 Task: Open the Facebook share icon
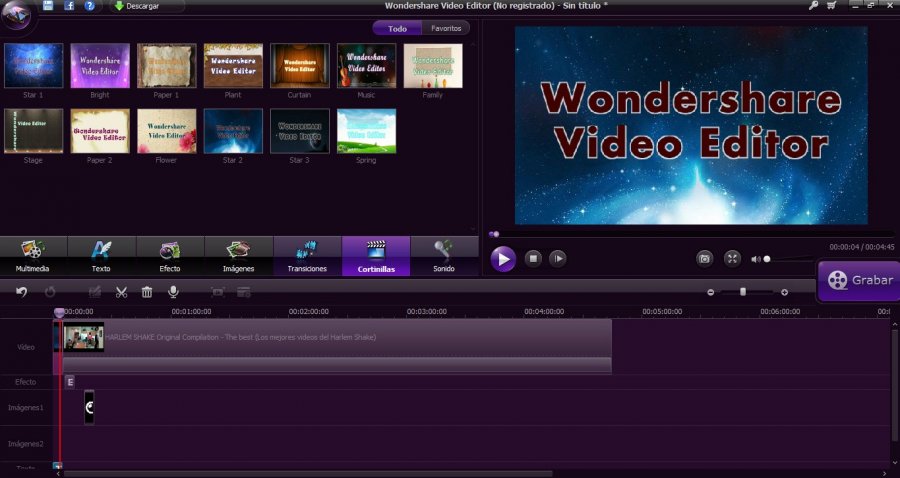tap(69, 6)
